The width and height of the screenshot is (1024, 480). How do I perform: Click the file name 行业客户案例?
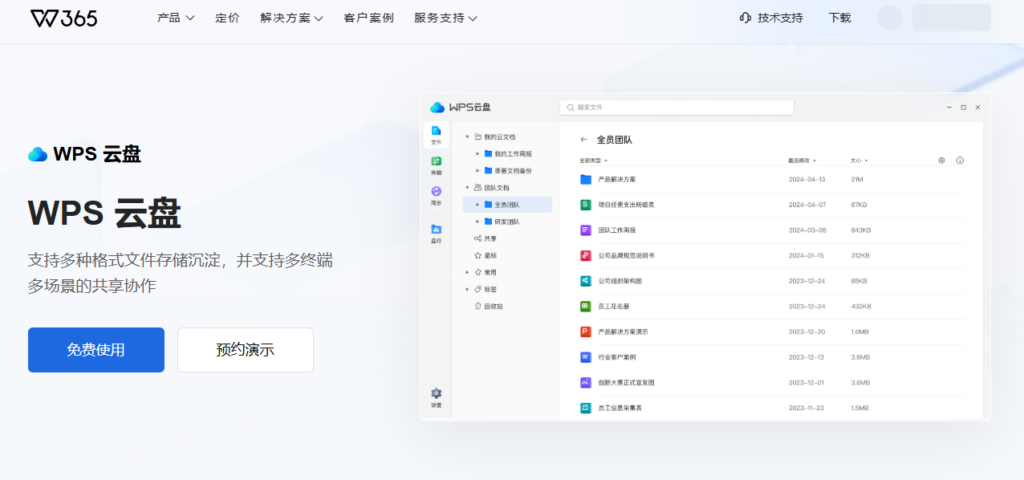pos(617,357)
